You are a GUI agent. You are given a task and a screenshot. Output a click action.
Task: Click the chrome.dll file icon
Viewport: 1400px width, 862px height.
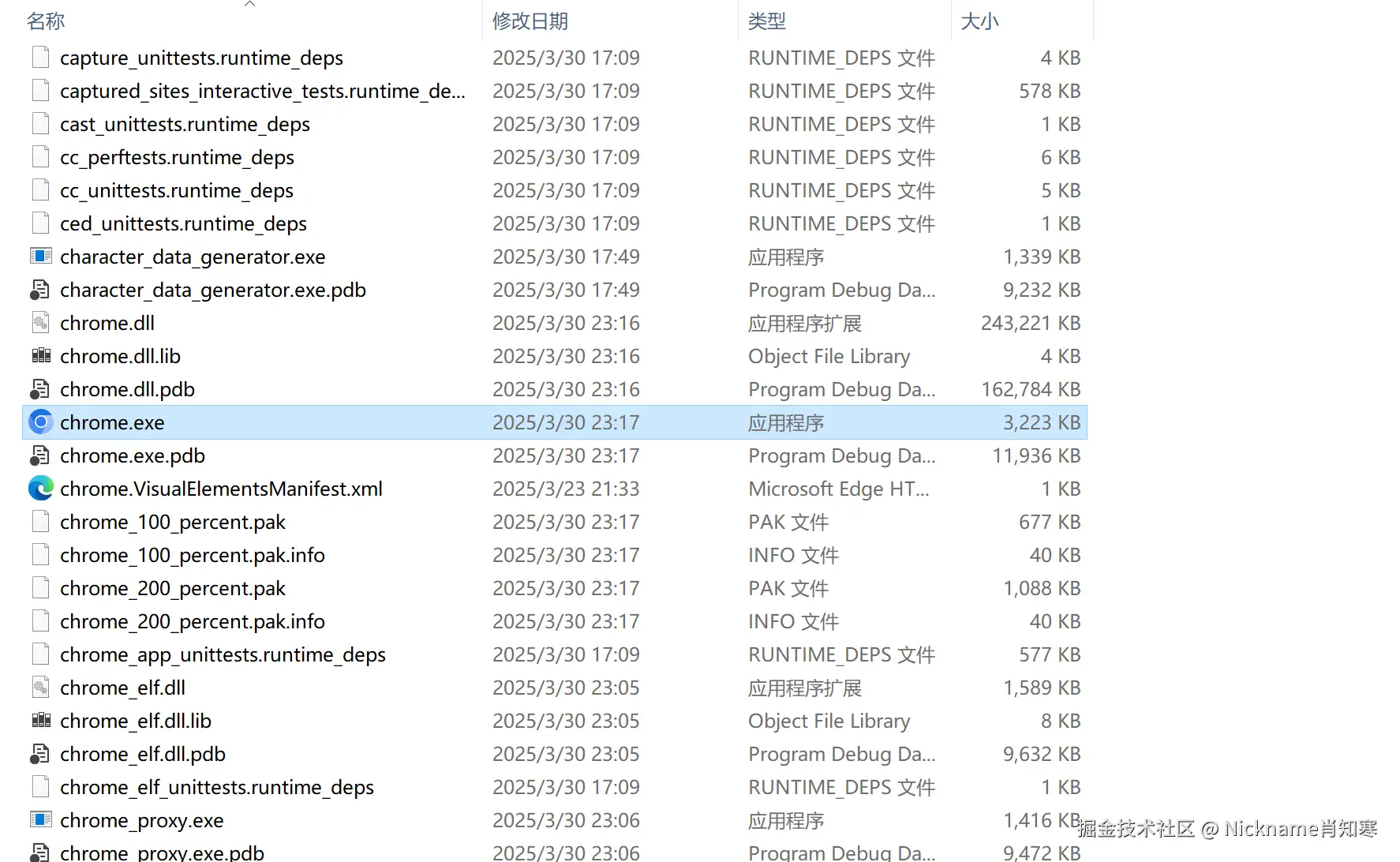coord(40,323)
